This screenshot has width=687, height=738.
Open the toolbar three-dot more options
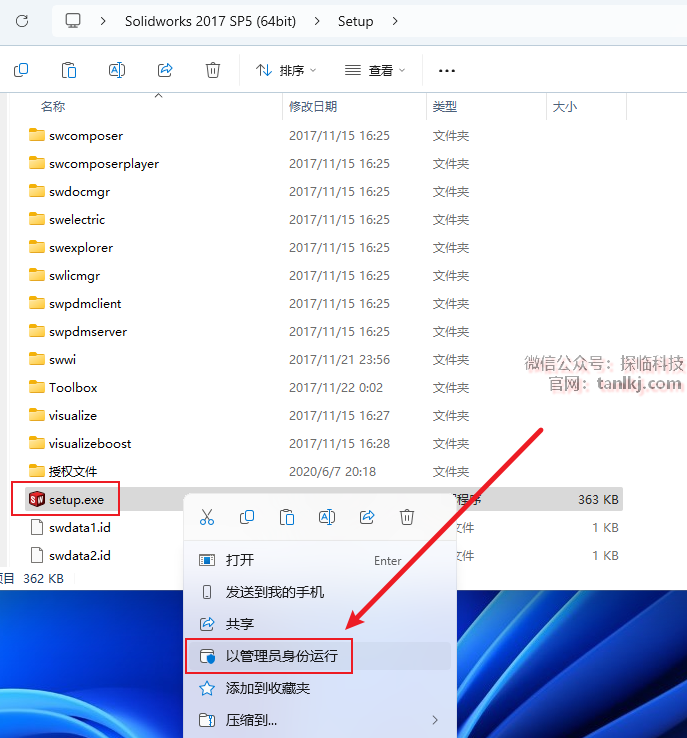tap(447, 71)
